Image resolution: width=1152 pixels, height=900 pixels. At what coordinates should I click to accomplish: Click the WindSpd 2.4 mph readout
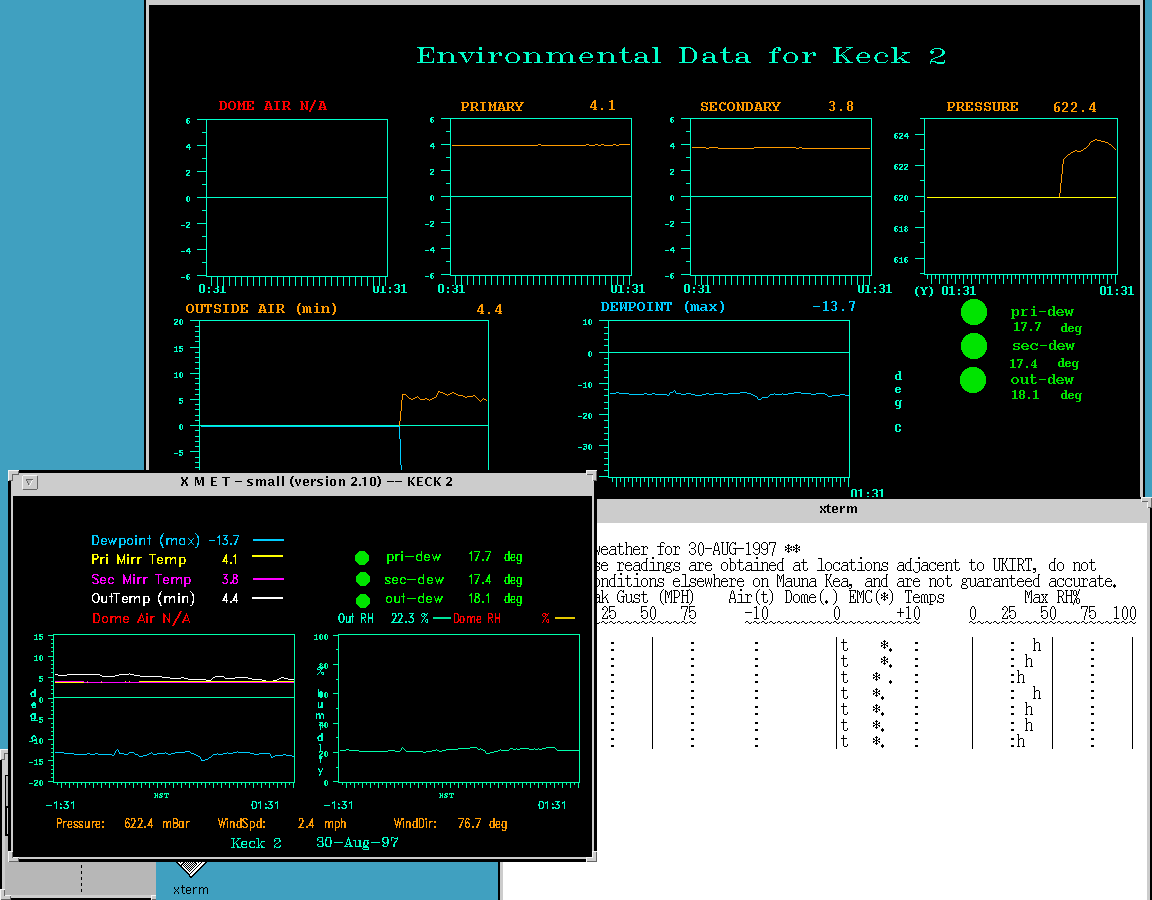pyautogui.click(x=281, y=824)
